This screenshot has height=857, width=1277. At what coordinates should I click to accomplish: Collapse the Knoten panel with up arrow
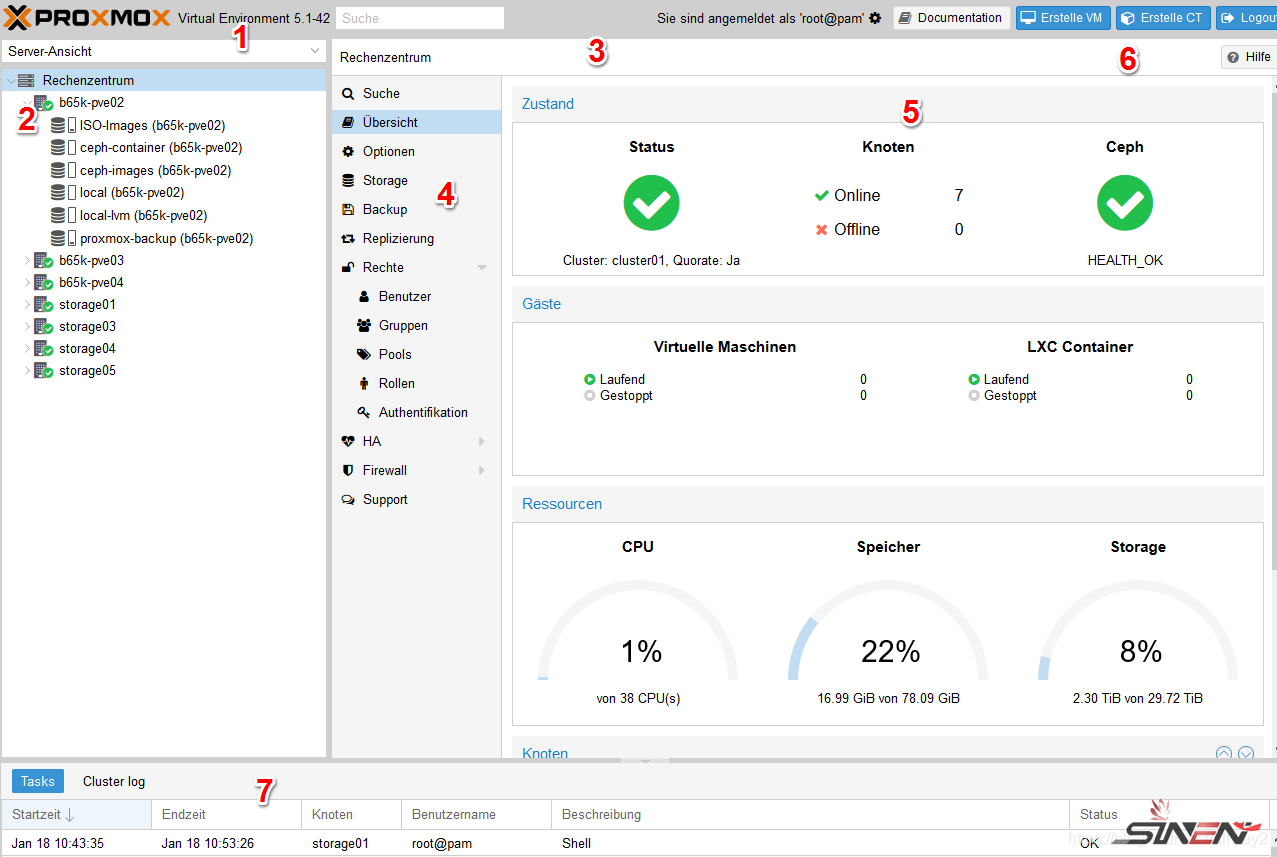point(1224,753)
